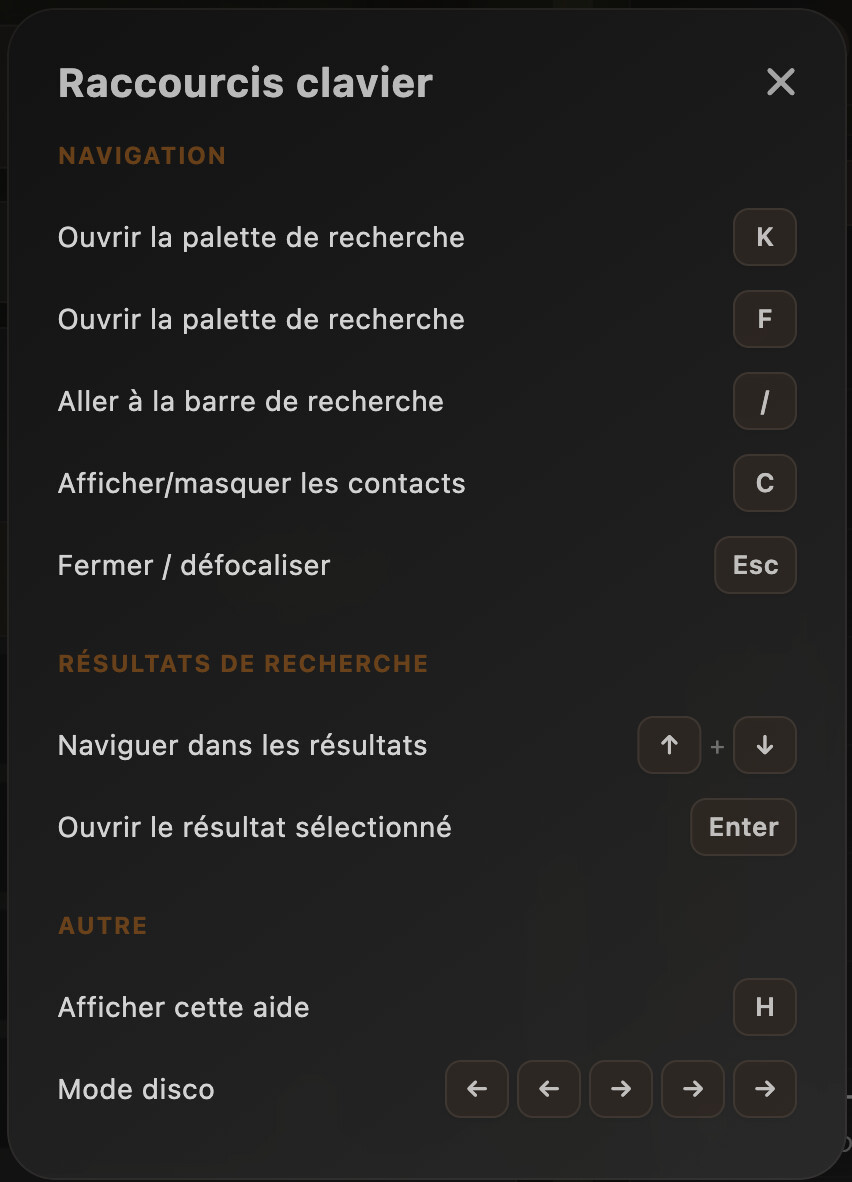Click the Afficher cette aide label

[x=184, y=1007]
